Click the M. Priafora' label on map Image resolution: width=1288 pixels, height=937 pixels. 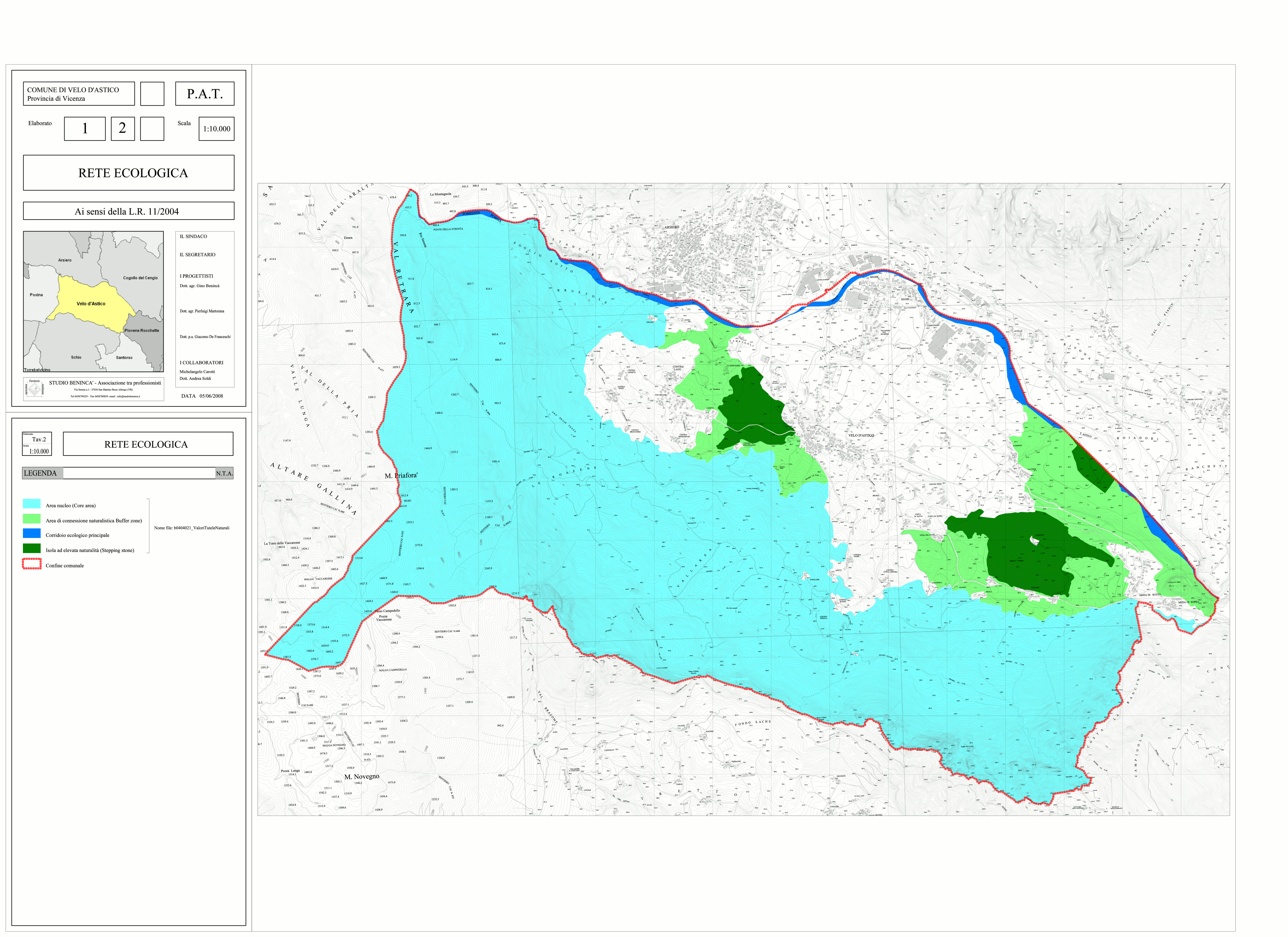[401, 475]
